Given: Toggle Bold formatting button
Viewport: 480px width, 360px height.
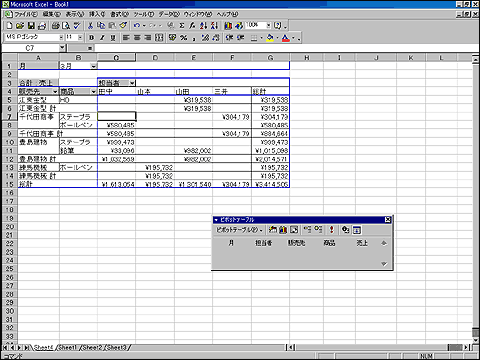Looking at the screenshot, I should [91, 38].
